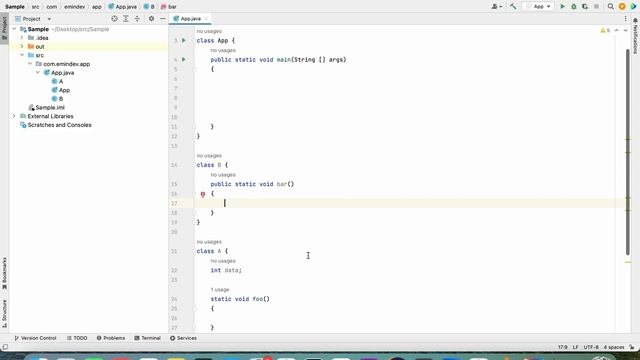The image size is (640, 360).
Task: Click the LF line separator indicator
Action: 575,347
